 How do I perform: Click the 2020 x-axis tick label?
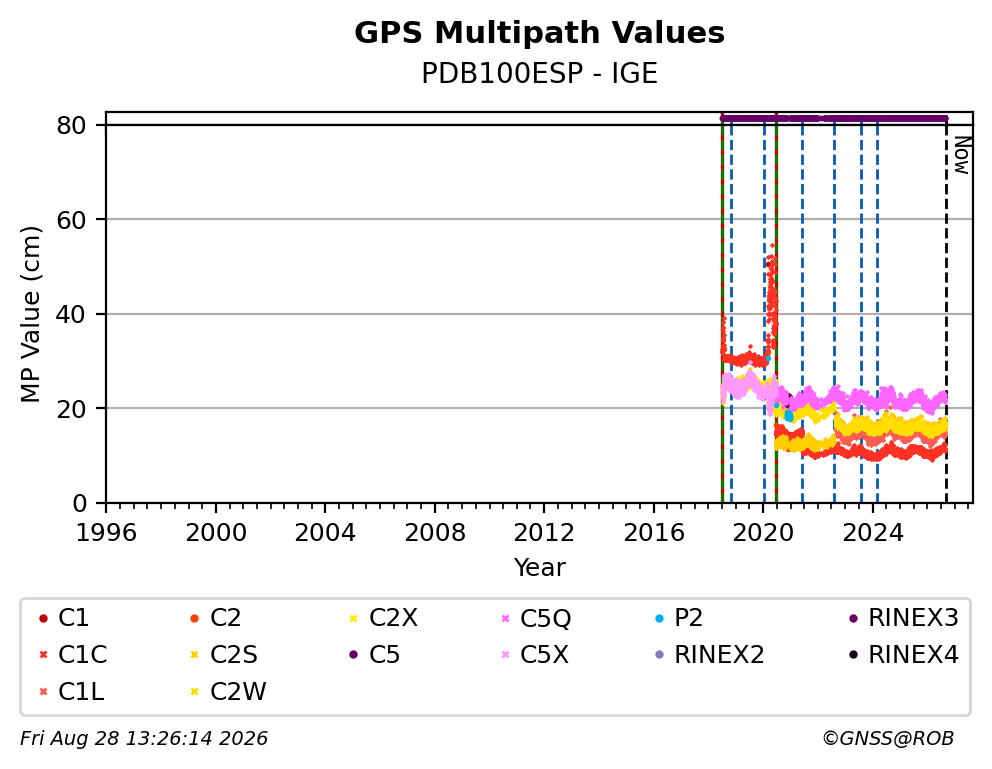pos(763,533)
